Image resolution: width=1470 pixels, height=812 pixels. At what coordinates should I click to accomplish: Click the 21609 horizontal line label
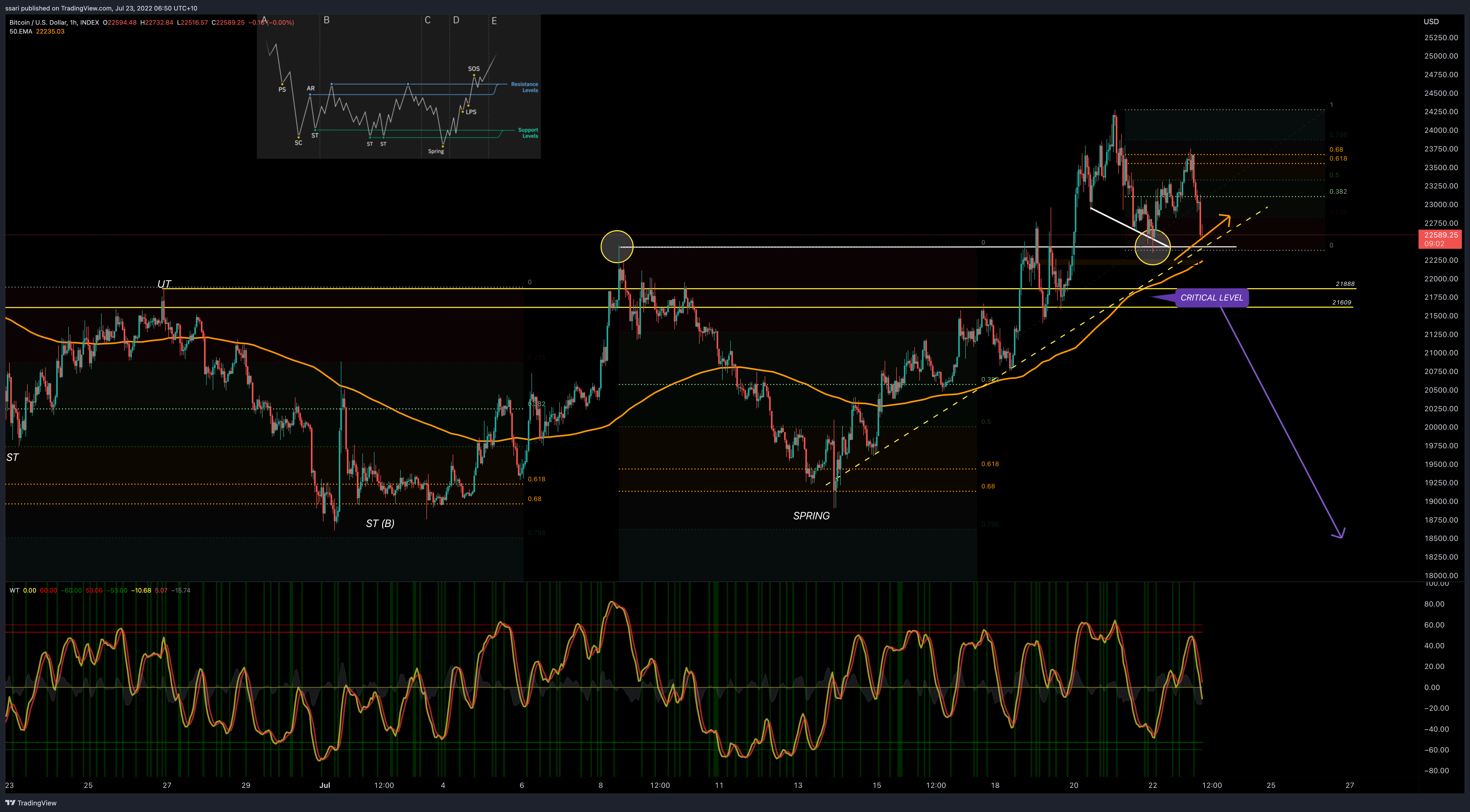(1342, 303)
